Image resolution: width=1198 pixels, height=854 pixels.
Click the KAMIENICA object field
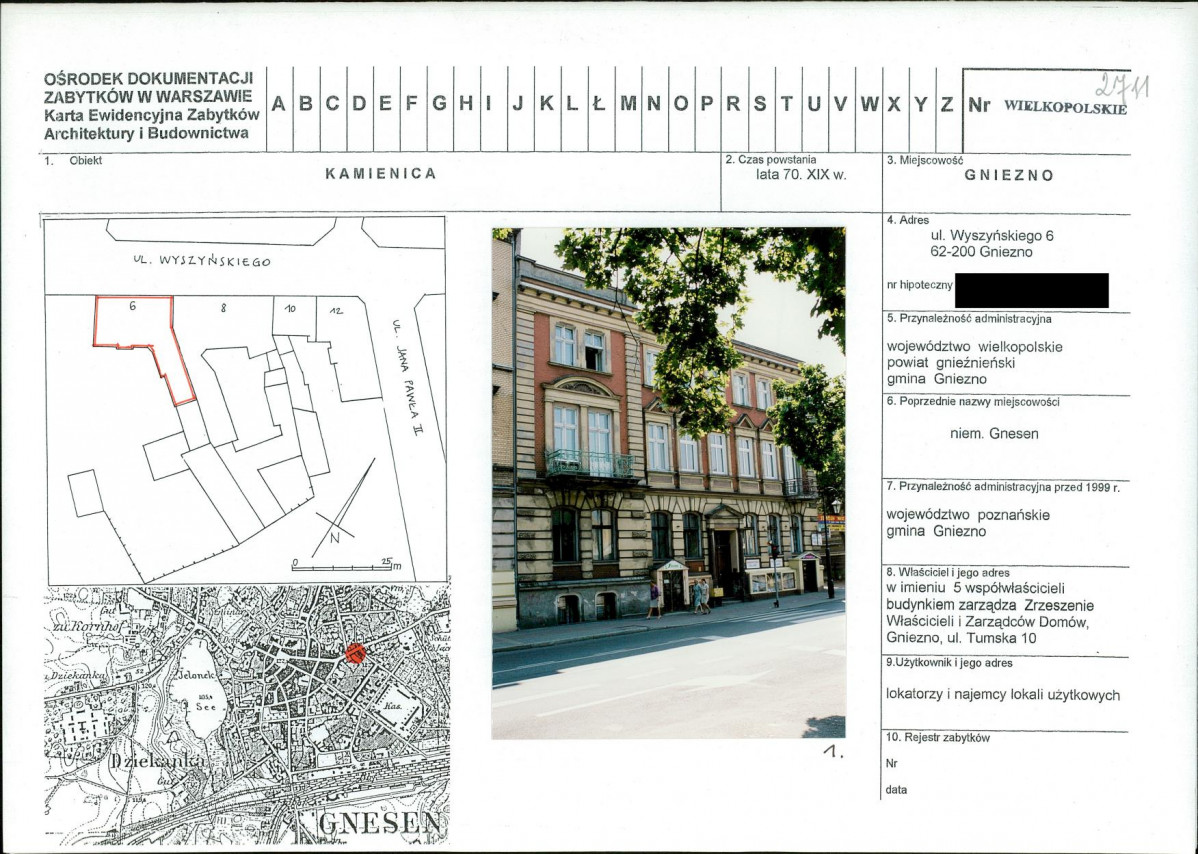click(x=381, y=174)
